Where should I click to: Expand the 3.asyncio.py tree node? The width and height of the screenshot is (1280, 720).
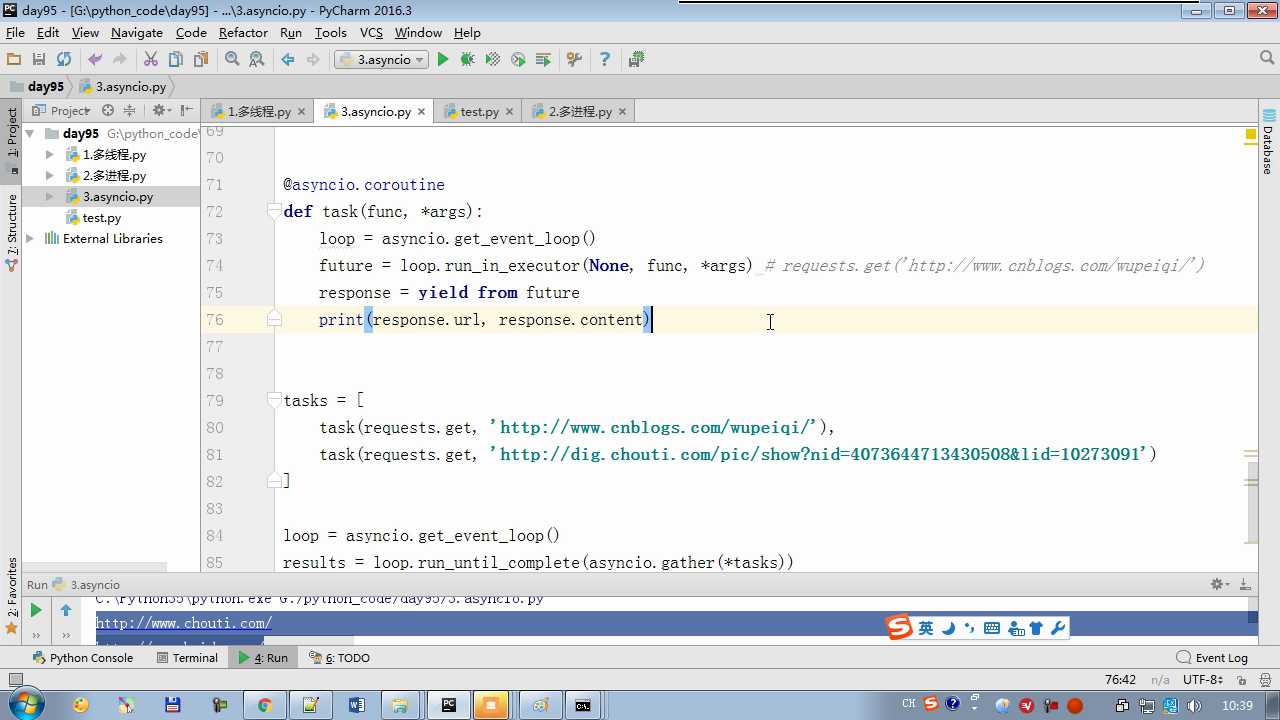coord(50,197)
